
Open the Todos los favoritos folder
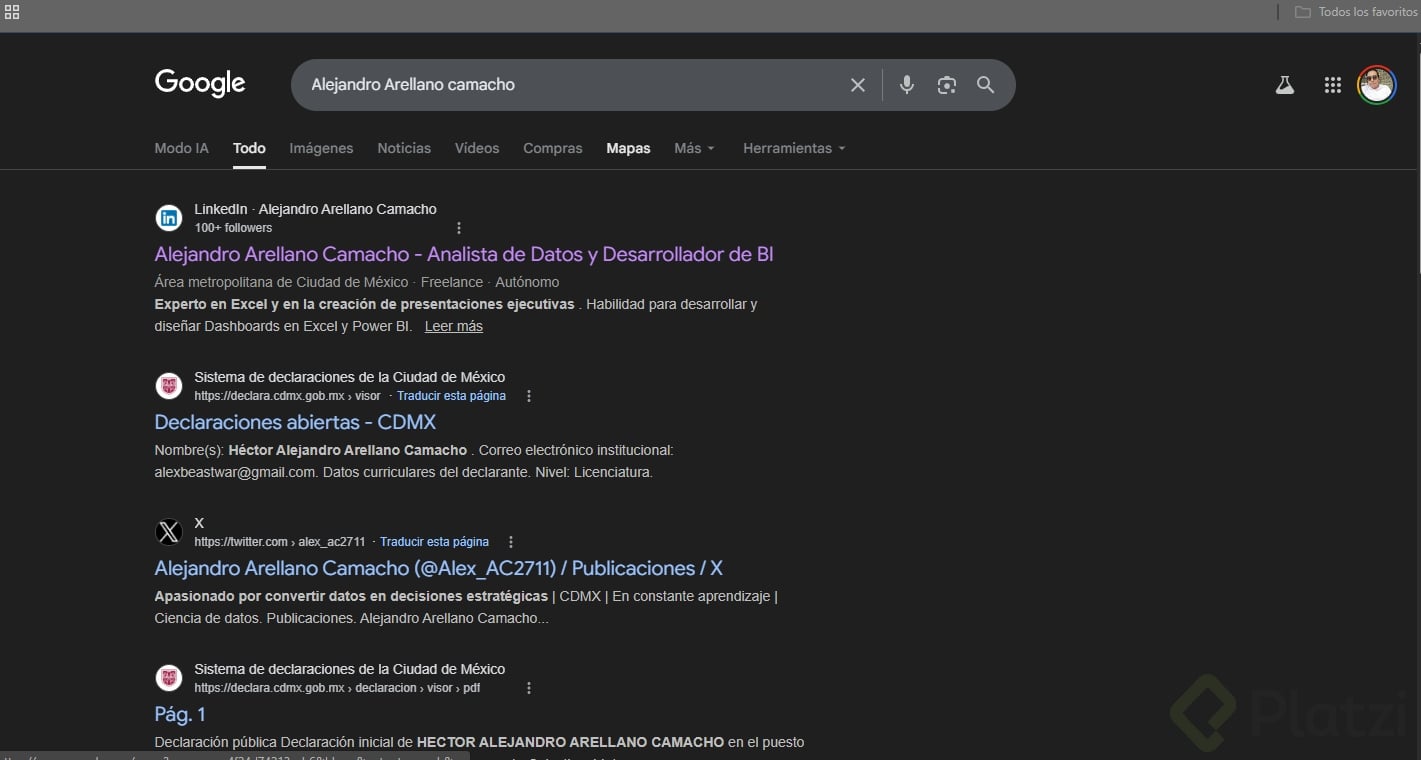coord(1356,12)
